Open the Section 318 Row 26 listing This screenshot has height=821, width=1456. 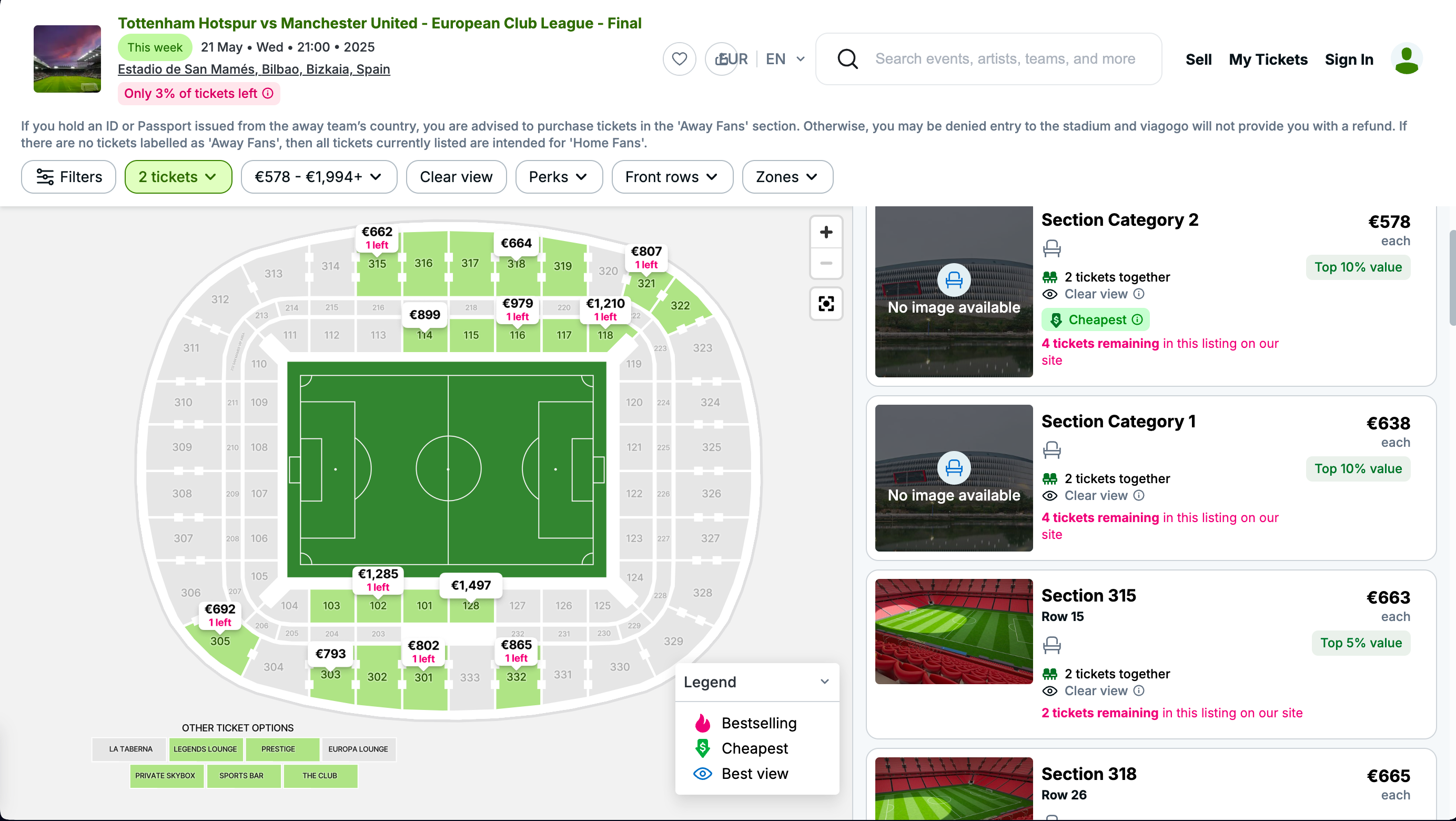point(1151,785)
